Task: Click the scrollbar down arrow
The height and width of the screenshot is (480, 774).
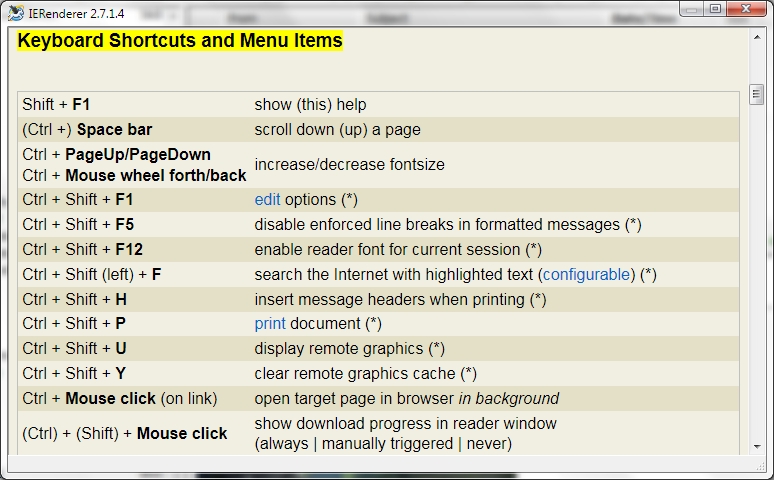Action: [x=756, y=446]
